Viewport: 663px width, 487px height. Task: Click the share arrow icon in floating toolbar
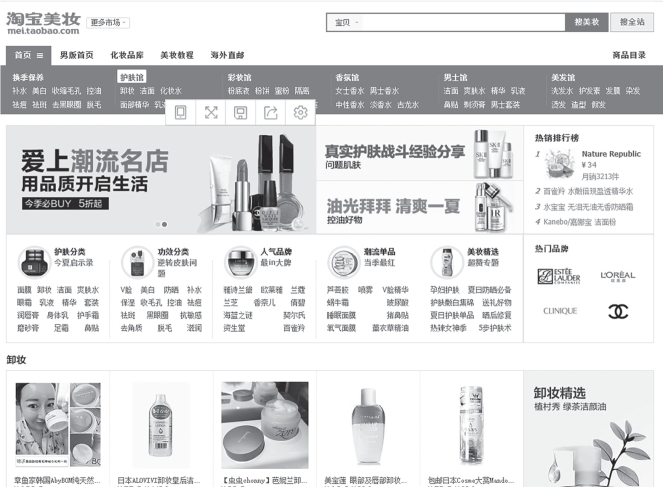(271, 112)
